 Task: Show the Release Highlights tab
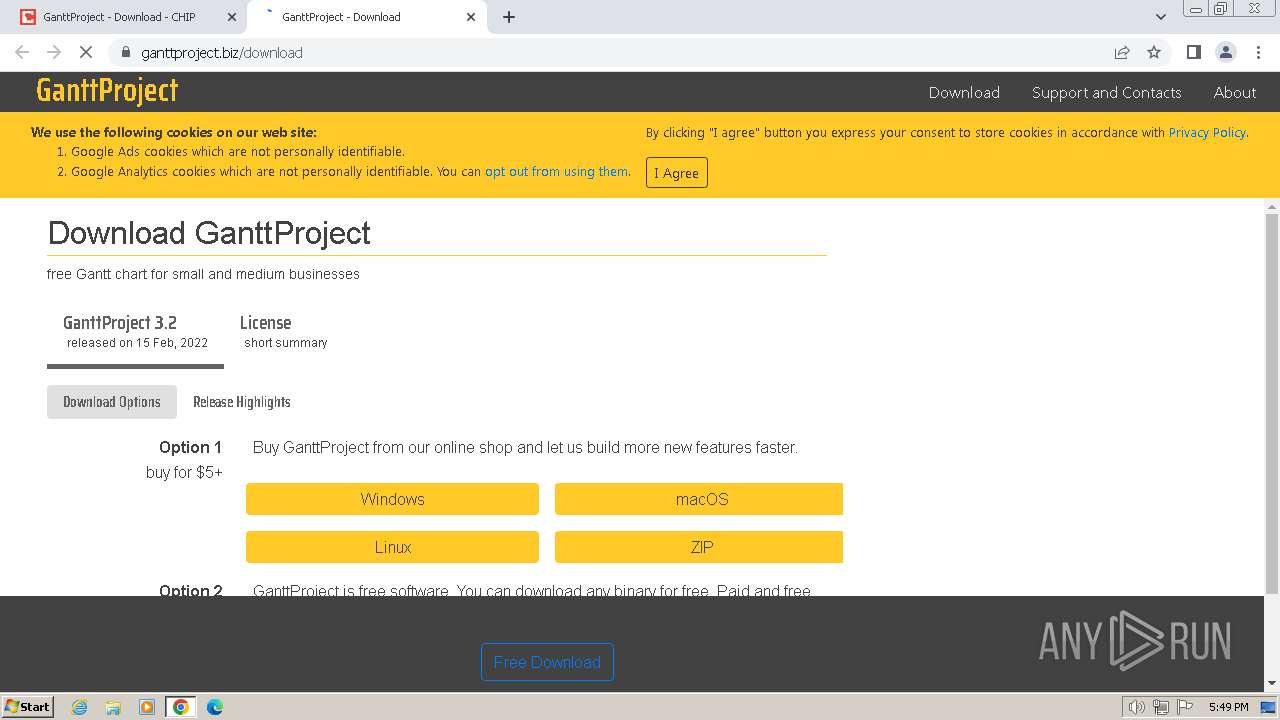tap(242, 402)
